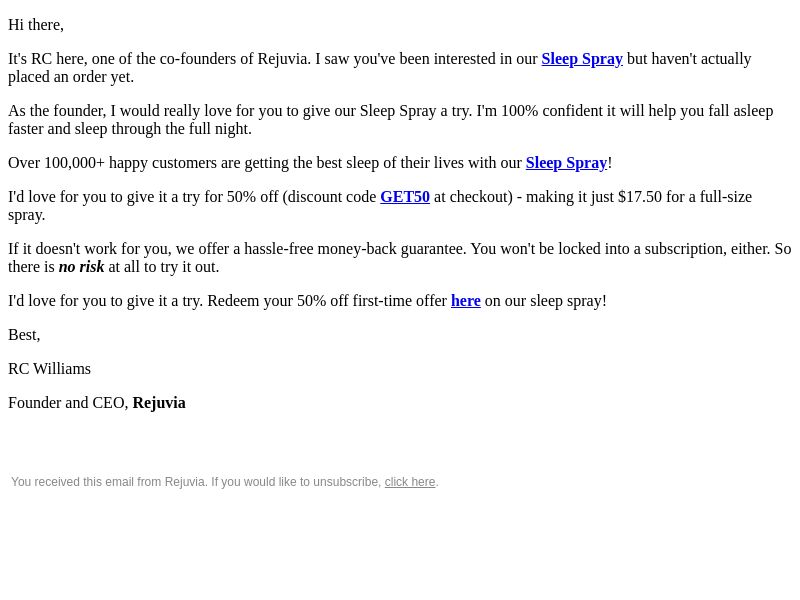Image resolution: width=800 pixels, height=600 pixels.
Task: Click the unsubscribe 'click here' link
Action: click(x=410, y=482)
